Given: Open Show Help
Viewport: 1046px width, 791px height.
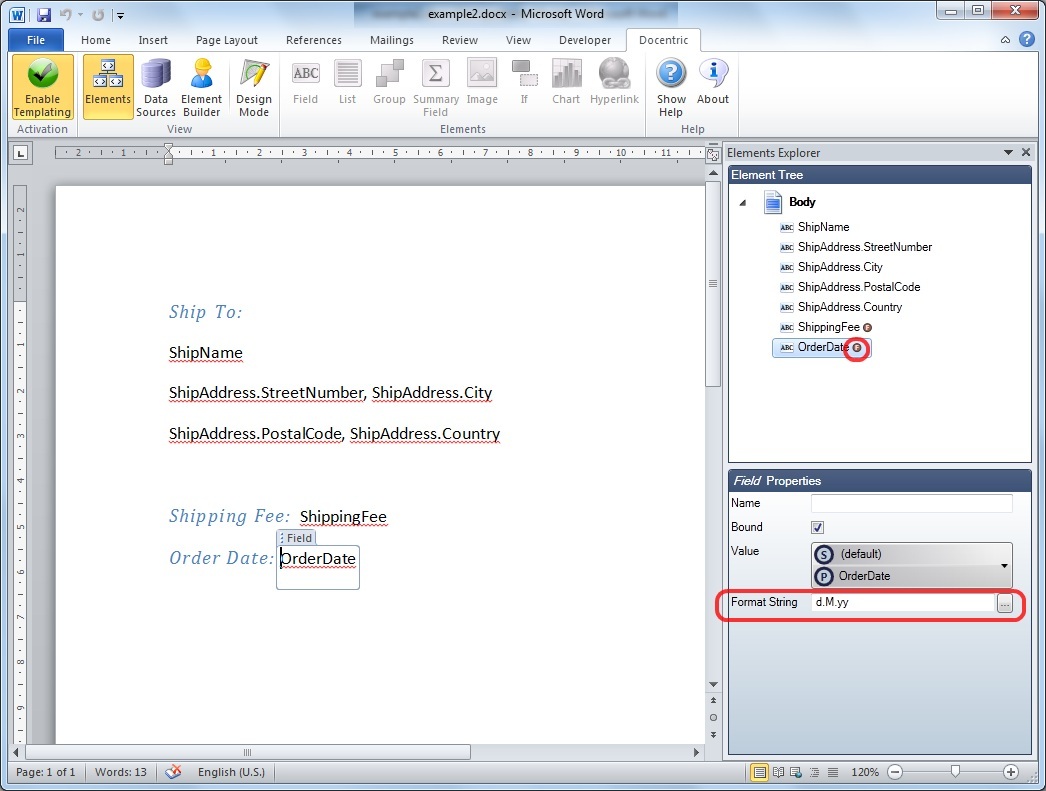Looking at the screenshot, I should [x=671, y=87].
